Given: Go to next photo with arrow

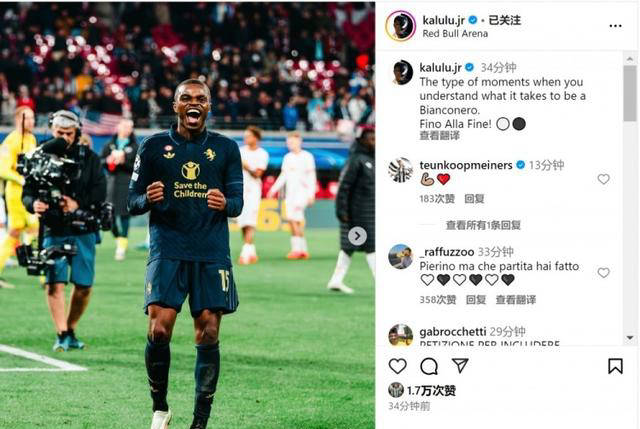Looking at the screenshot, I should click(357, 236).
